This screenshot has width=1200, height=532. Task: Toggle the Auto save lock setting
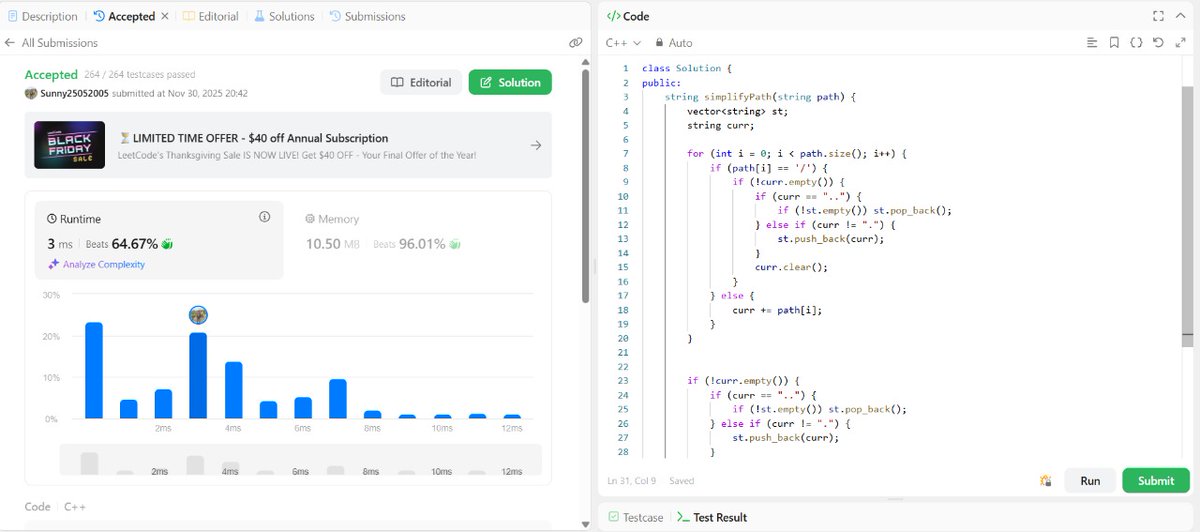pos(674,43)
